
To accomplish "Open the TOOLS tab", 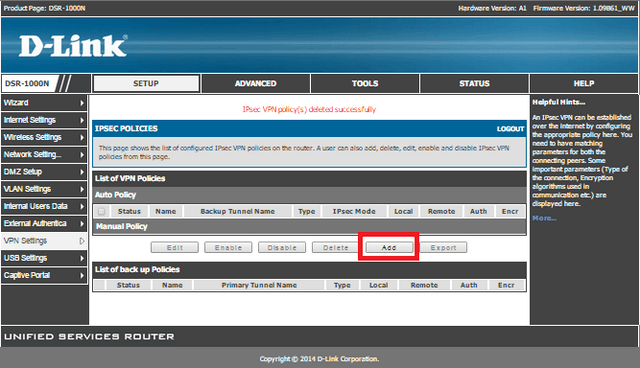I will pos(365,84).
